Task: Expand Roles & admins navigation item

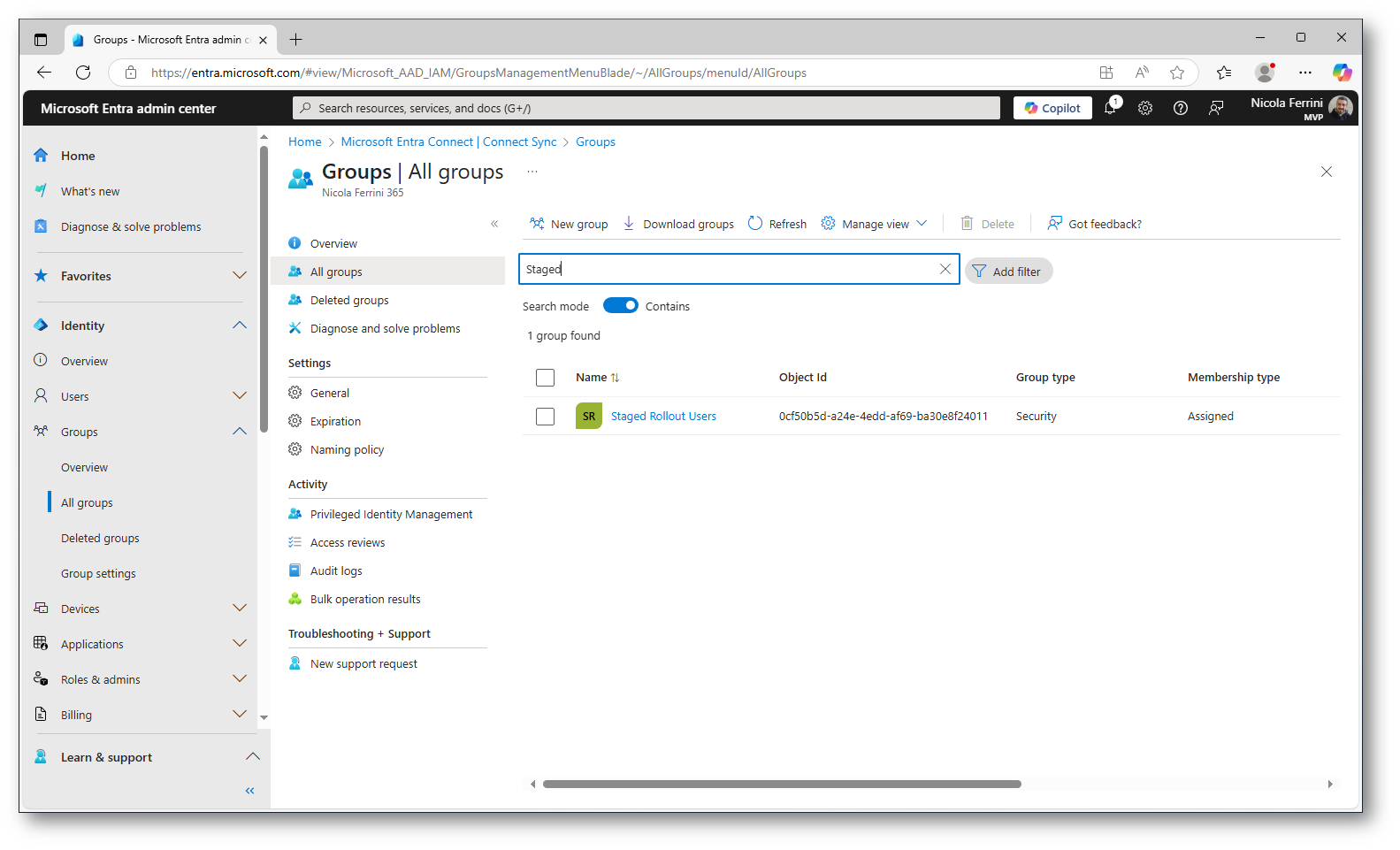Action: [240, 679]
